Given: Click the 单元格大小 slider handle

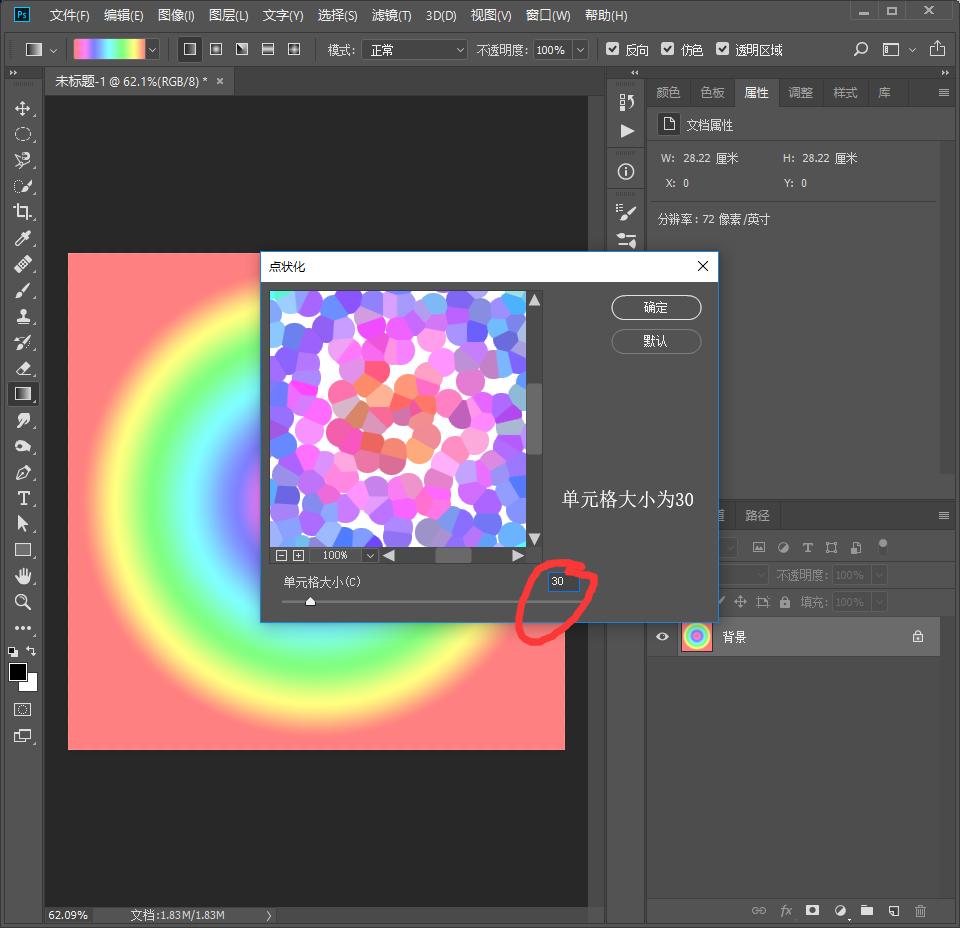Looking at the screenshot, I should [x=310, y=601].
